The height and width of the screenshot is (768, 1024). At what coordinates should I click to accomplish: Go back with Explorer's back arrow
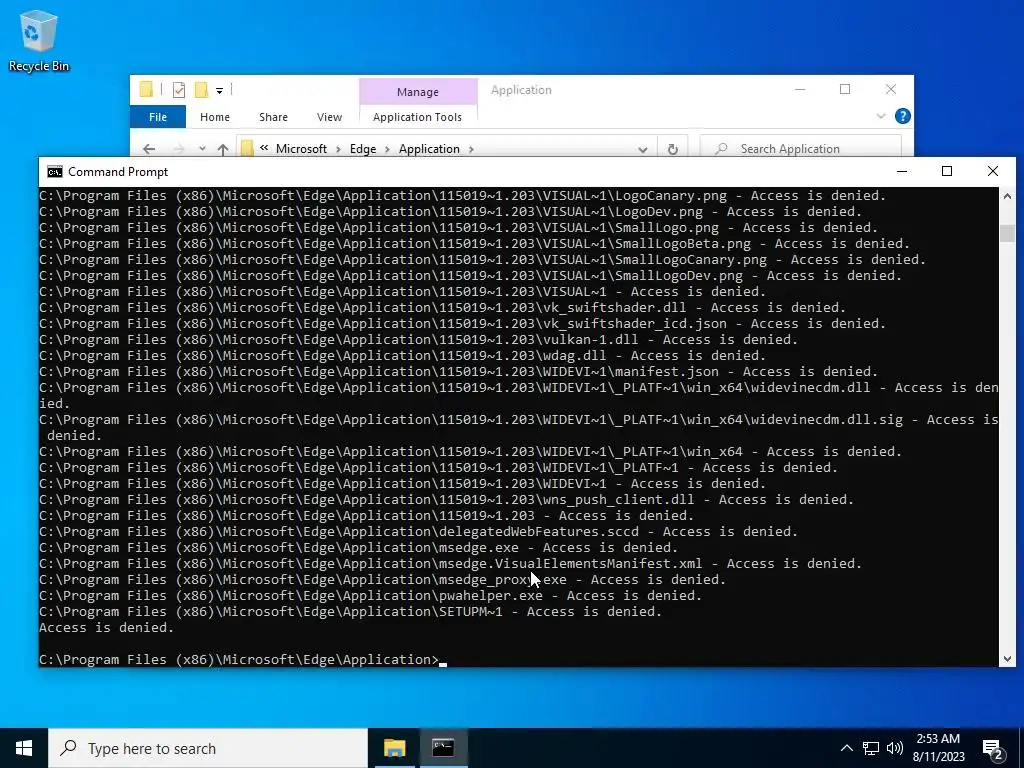(x=149, y=149)
